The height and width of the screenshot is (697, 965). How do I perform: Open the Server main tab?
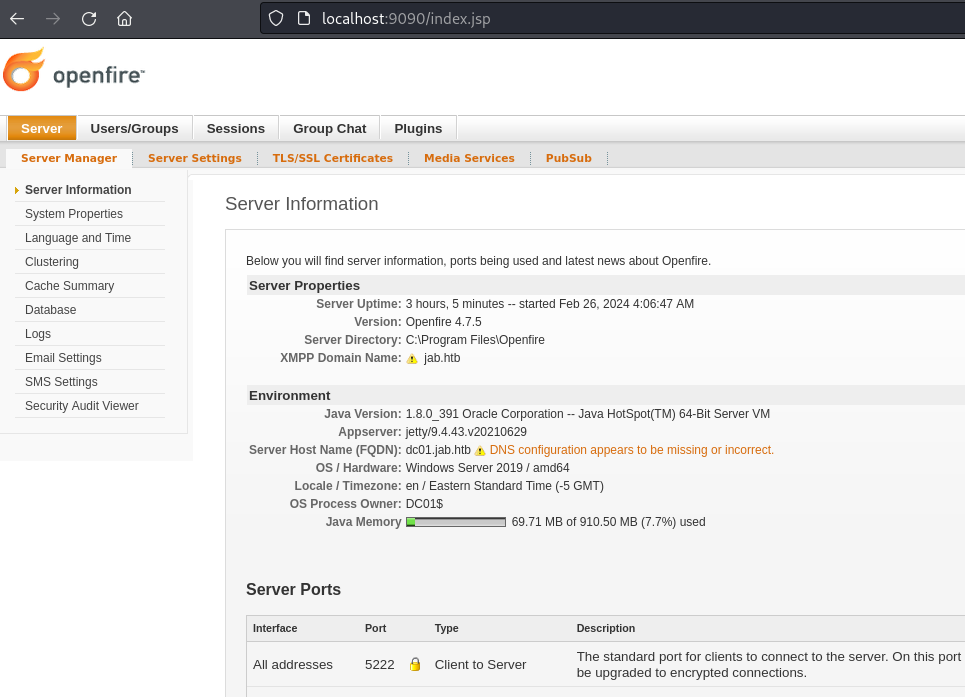tap(42, 129)
